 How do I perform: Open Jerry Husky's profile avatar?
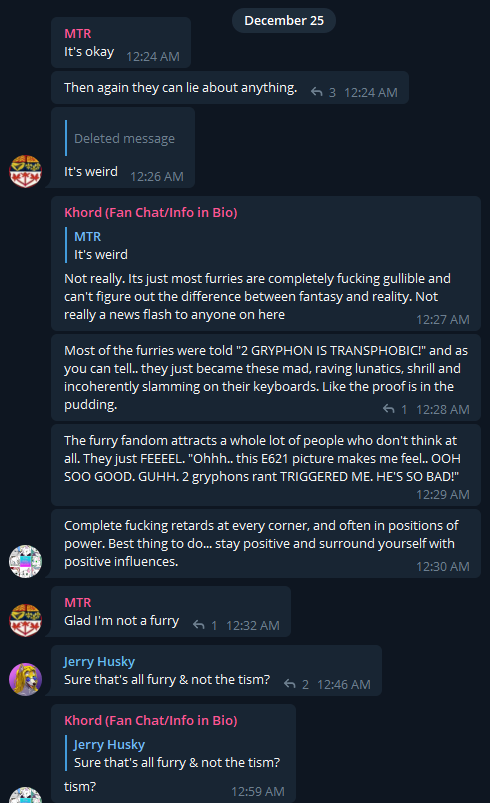[25, 679]
